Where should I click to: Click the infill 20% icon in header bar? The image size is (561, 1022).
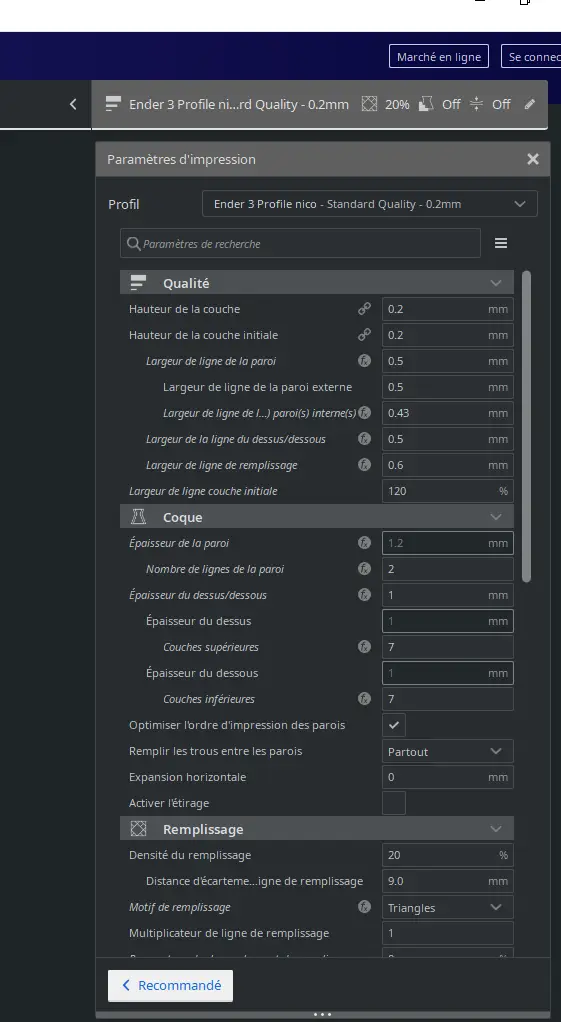click(369, 104)
